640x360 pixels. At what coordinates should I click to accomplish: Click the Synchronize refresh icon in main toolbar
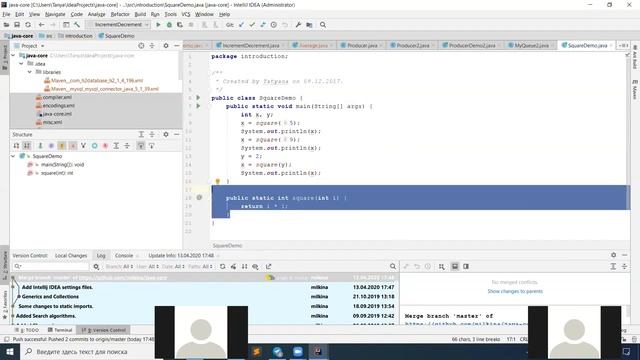pyautogui.click(x=28, y=25)
